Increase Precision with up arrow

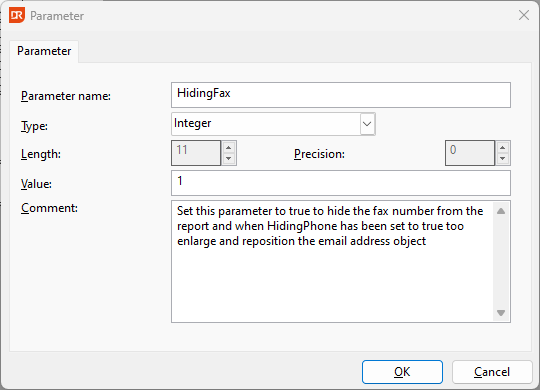click(x=502, y=147)
